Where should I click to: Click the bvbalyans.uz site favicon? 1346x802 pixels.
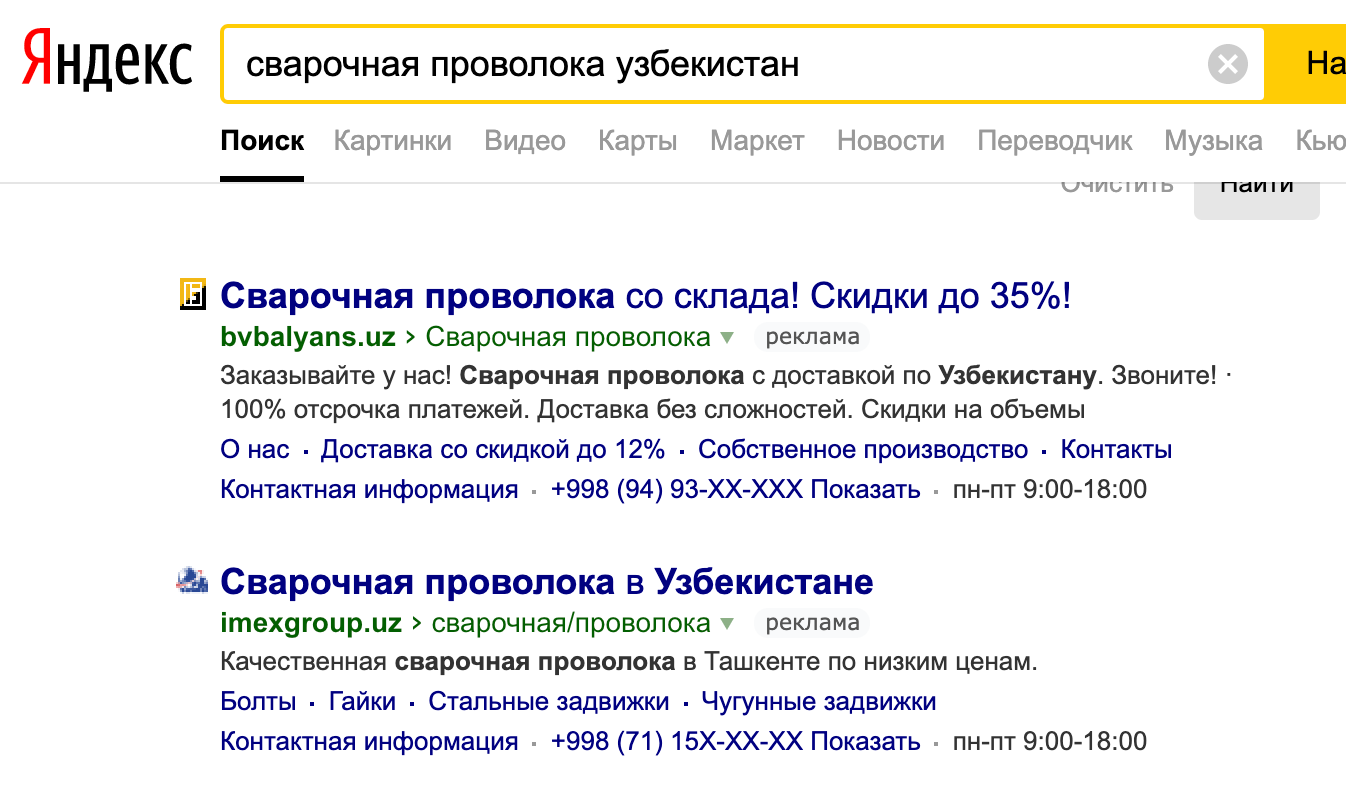tap(192, 294)
